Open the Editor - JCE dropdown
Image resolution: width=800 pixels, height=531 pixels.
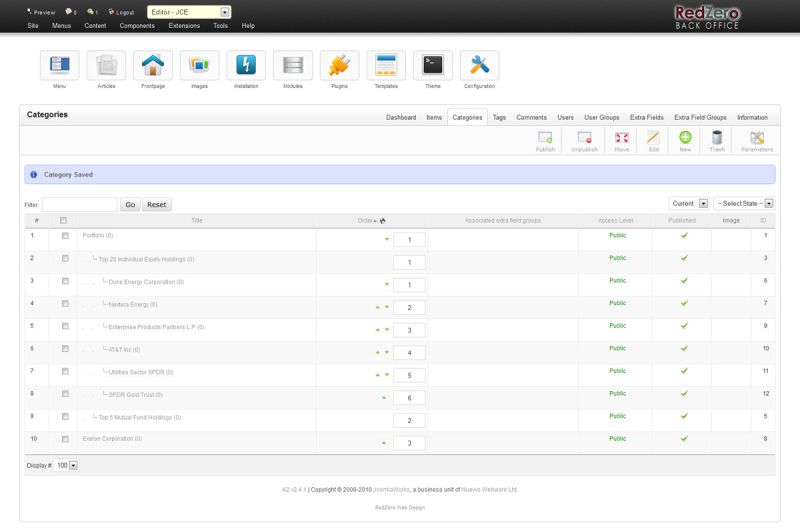(x=189, y=12)
